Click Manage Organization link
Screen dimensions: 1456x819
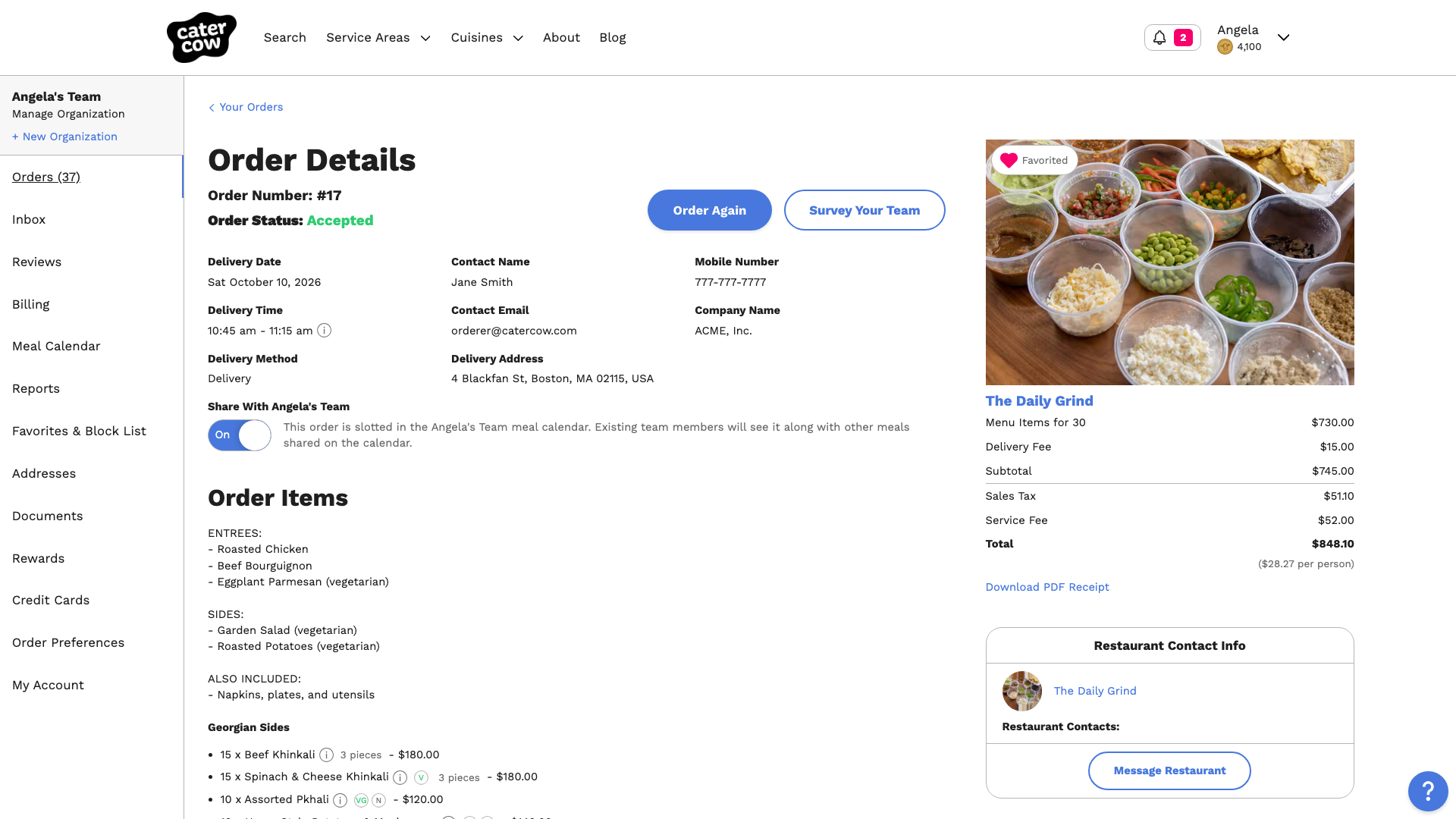(x=68, y=114)
